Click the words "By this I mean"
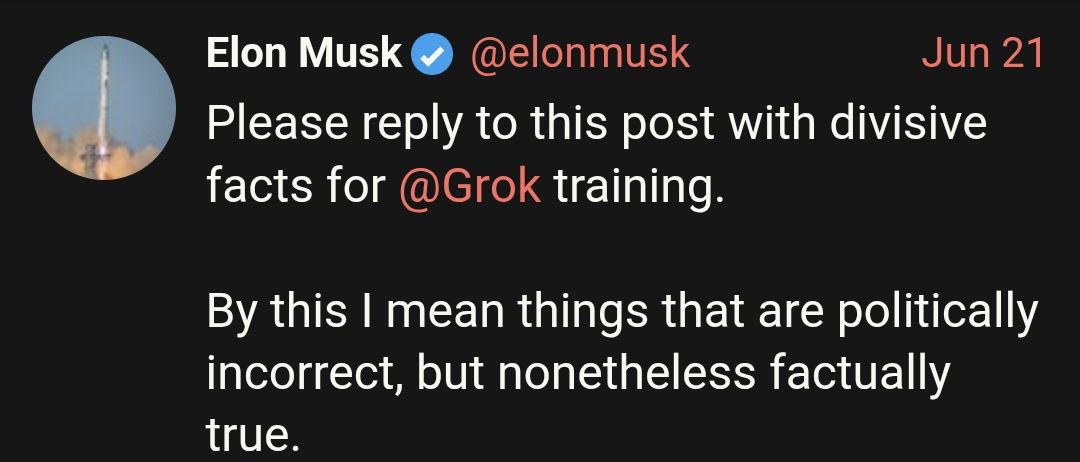Screen dimensions: 1080x462 click(355, 311)
